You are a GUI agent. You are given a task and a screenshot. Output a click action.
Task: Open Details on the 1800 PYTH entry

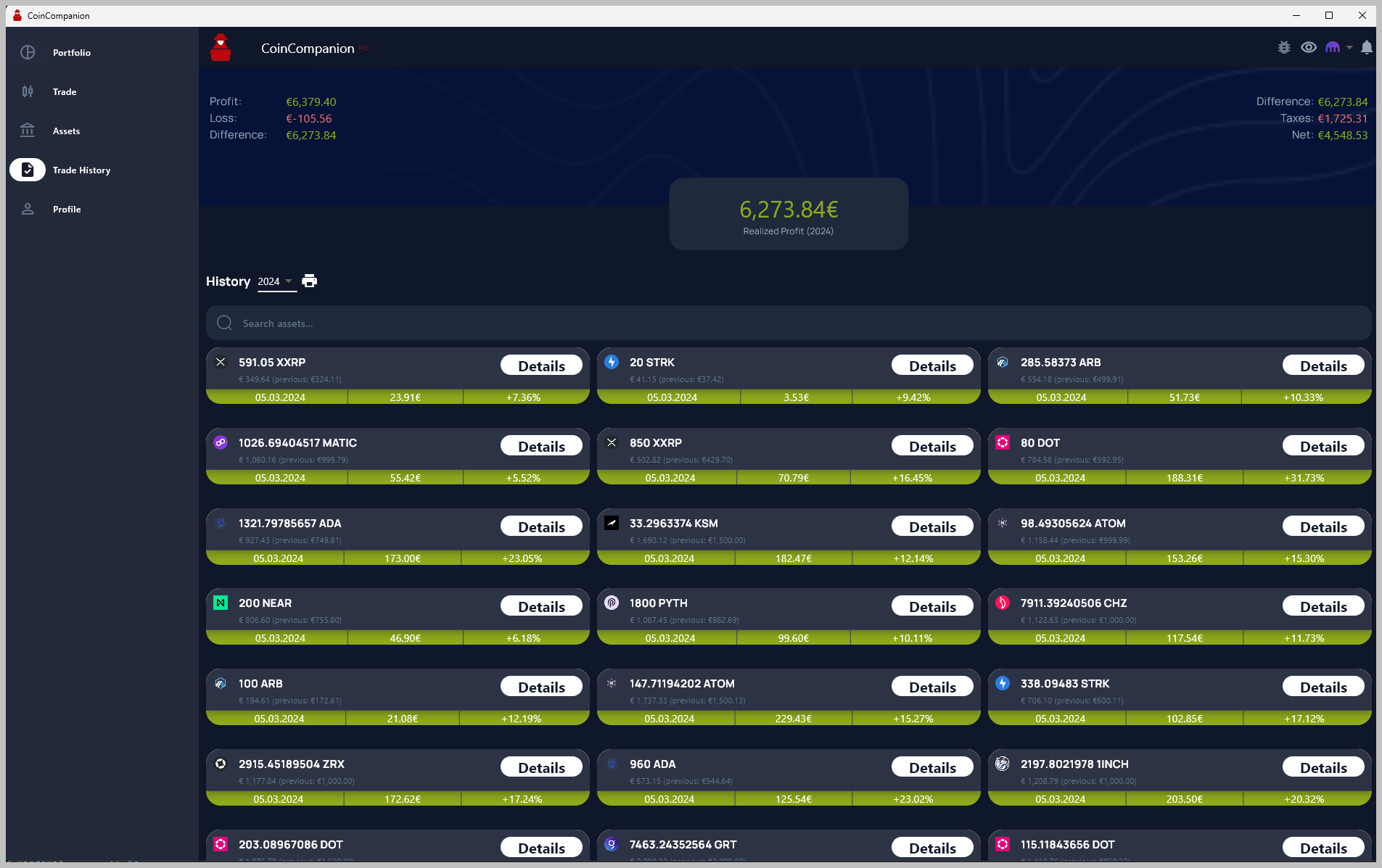click(x=931, y=605)
